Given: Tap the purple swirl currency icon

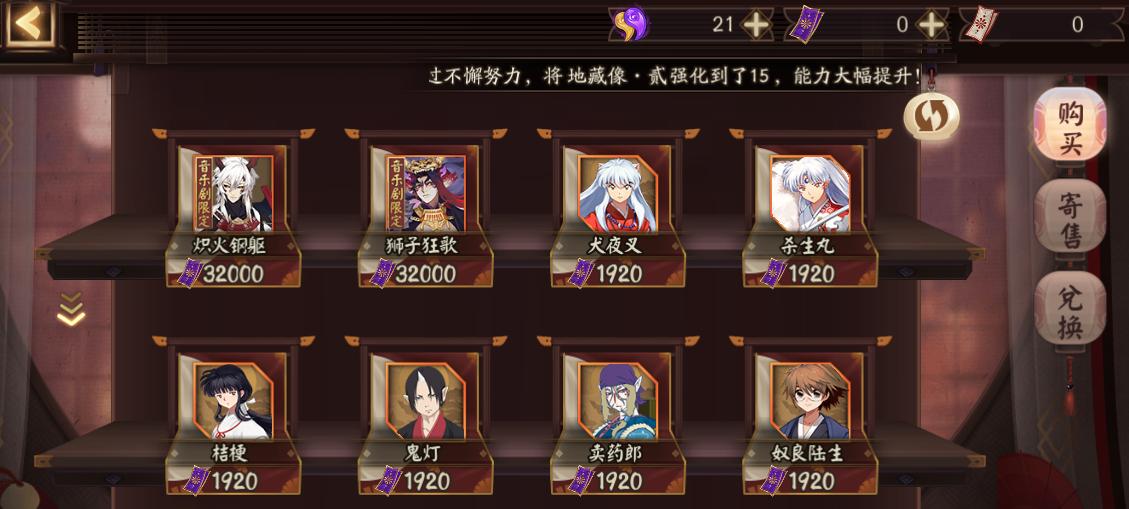Looking at the screenshot, I should click(630, 24).
